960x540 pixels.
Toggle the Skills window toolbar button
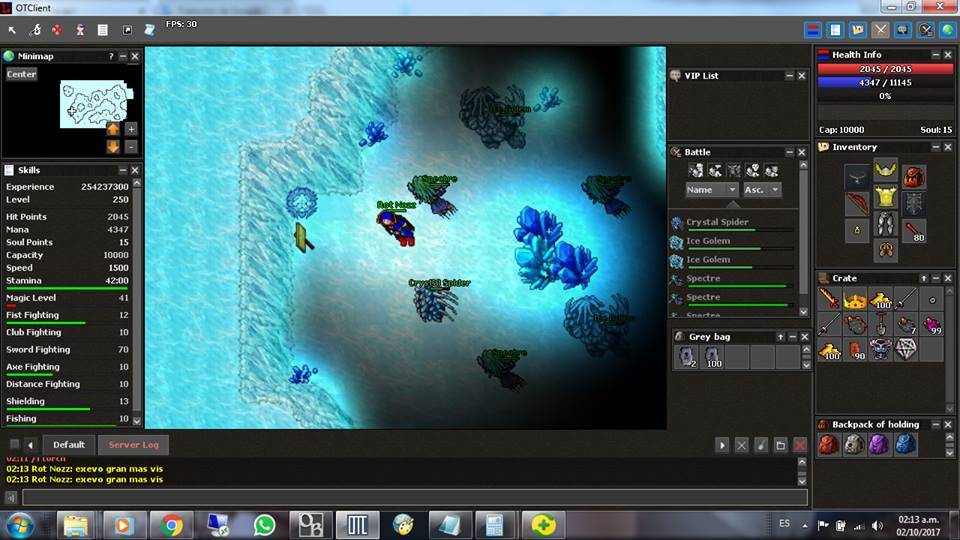[x=835, y=30]
